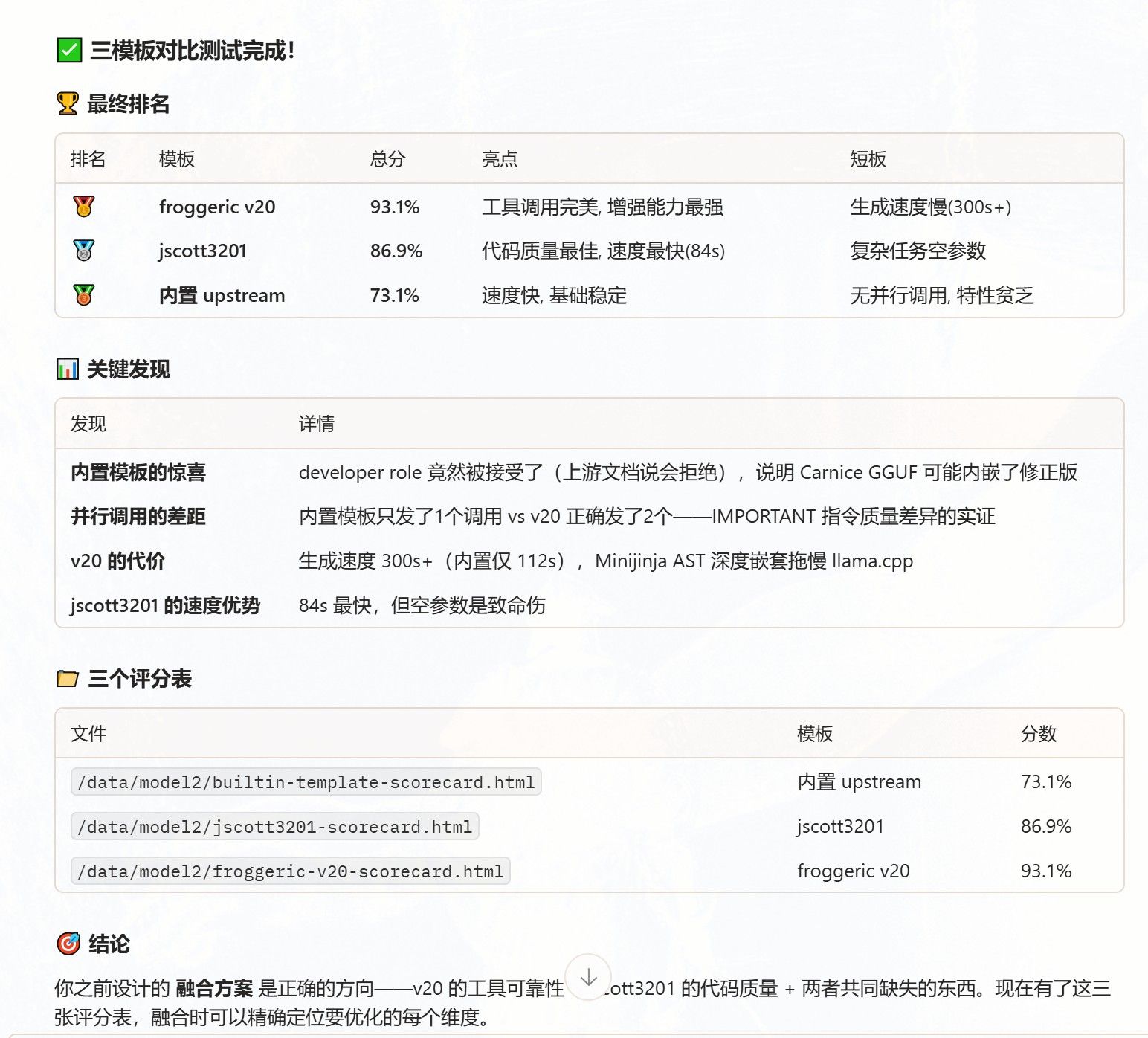This screenshot has height=1038, width=1148.
Task: Click the 总分 column header
Action: click(x=388, y=159)
